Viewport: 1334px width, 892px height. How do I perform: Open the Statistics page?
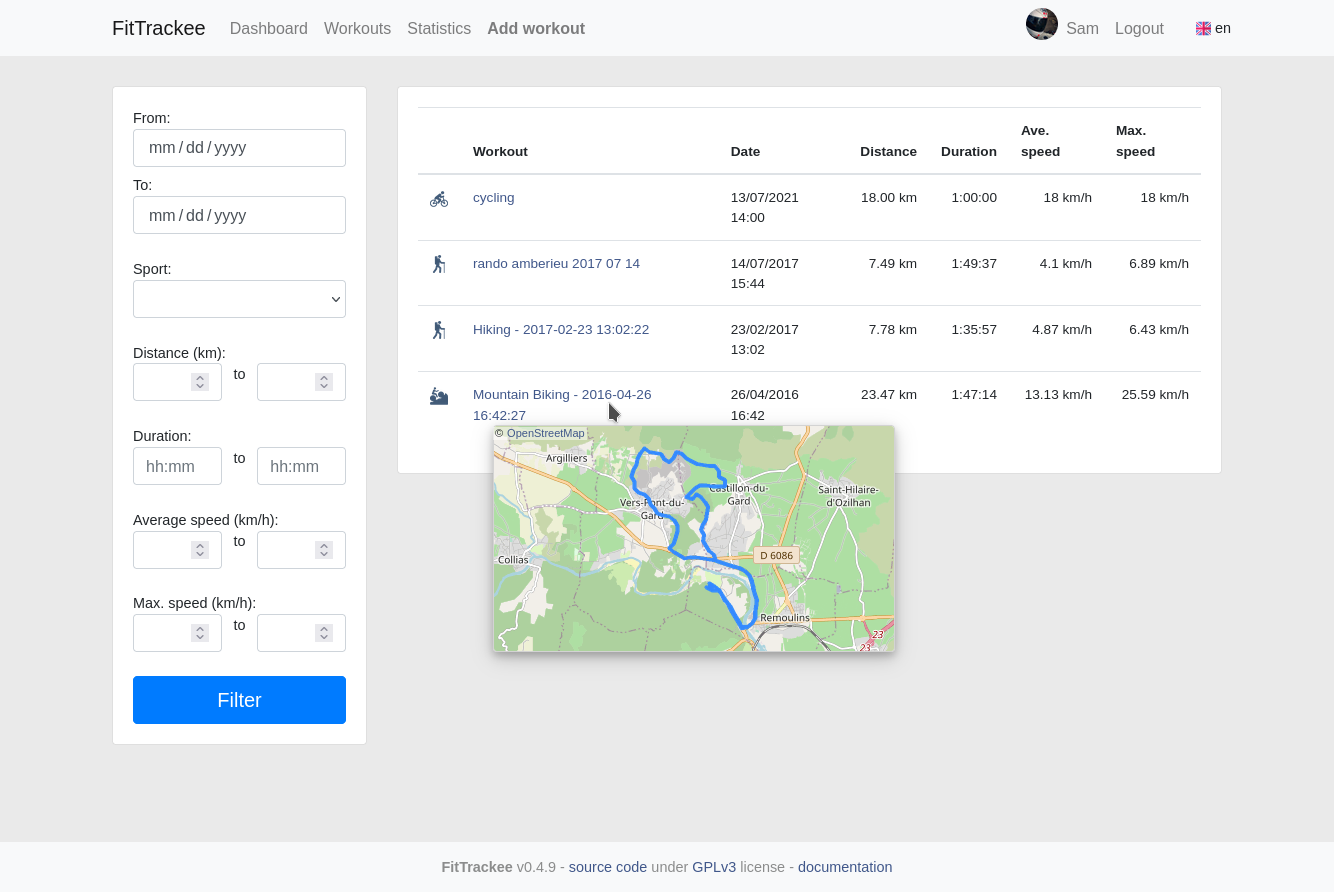[438, 29]
